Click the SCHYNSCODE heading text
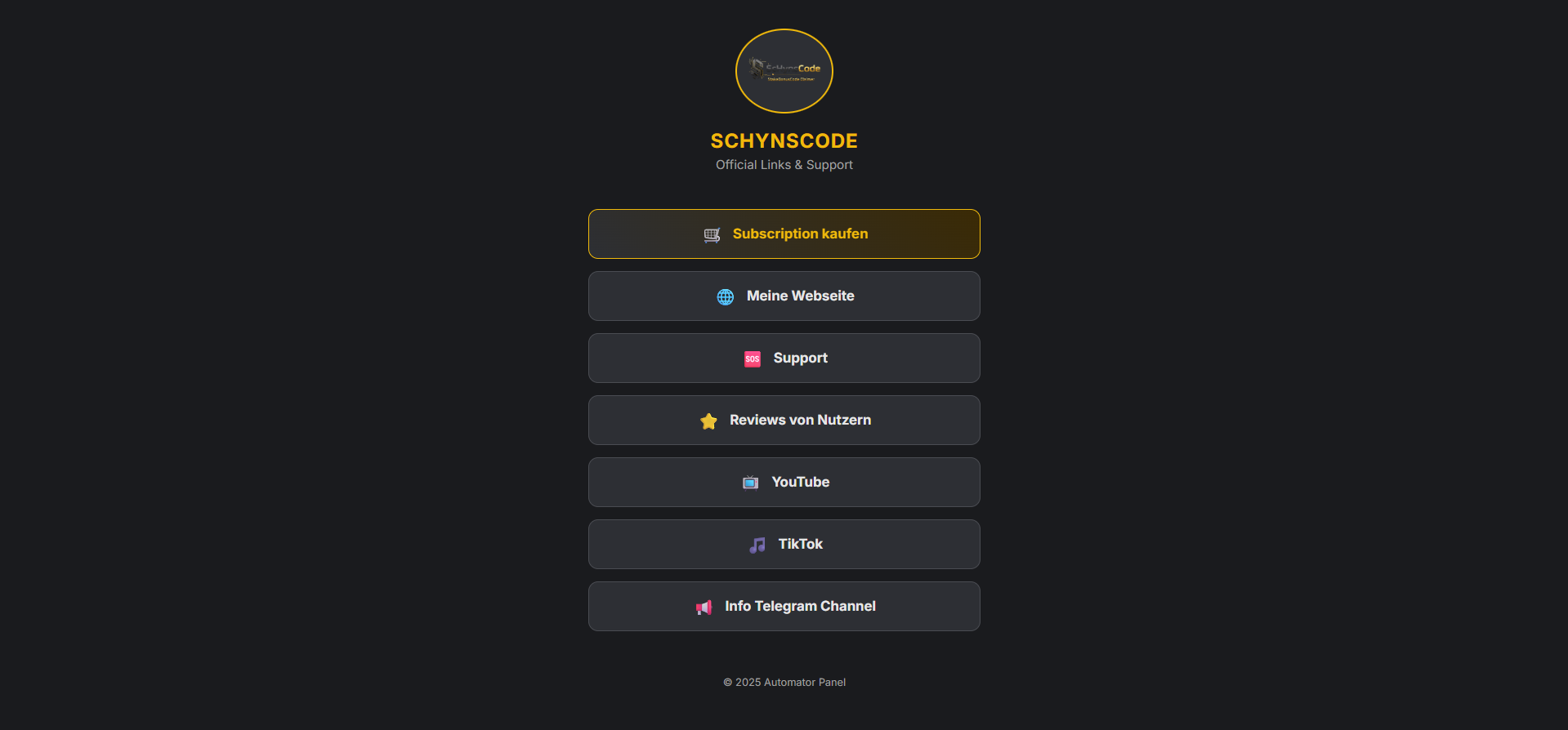The image size is (1568, 730). (784, 140)
